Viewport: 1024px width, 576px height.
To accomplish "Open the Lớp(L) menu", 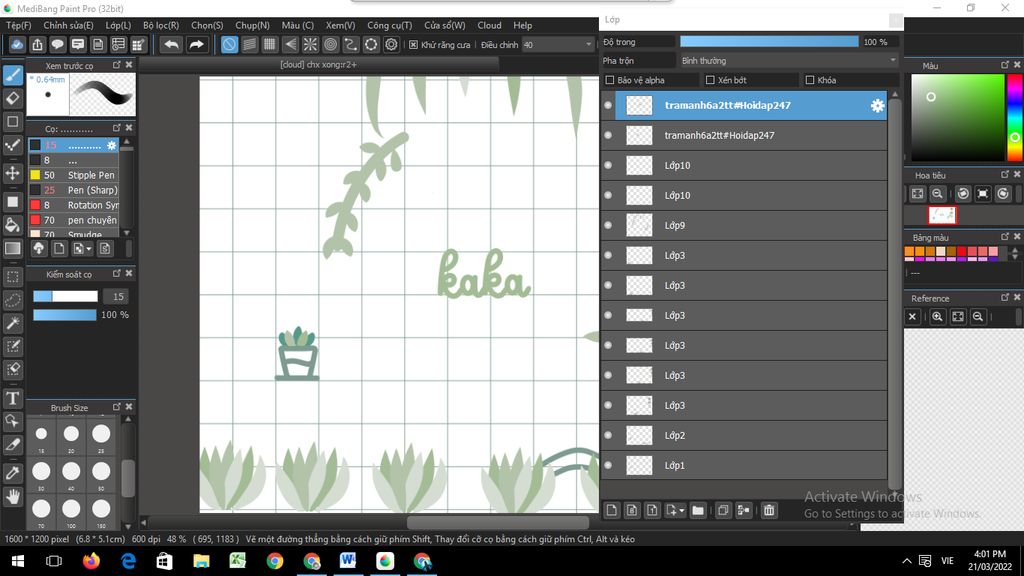I will (118, 25).
